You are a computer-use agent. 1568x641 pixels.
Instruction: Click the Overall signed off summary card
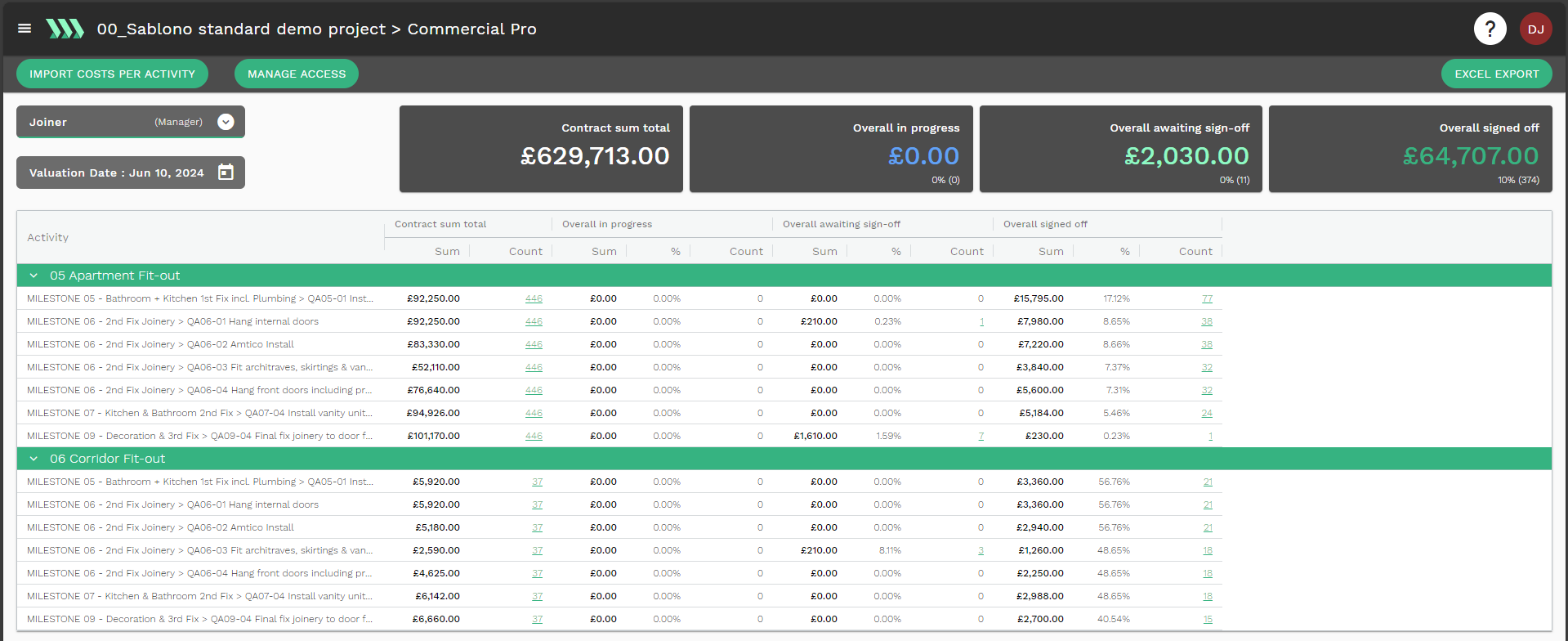pos(1410,149)
